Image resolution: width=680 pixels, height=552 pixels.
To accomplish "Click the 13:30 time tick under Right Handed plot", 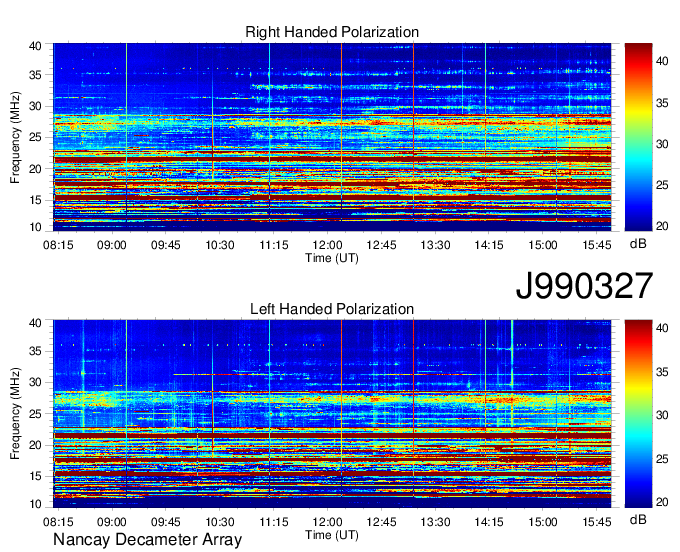I will (435, 245).
